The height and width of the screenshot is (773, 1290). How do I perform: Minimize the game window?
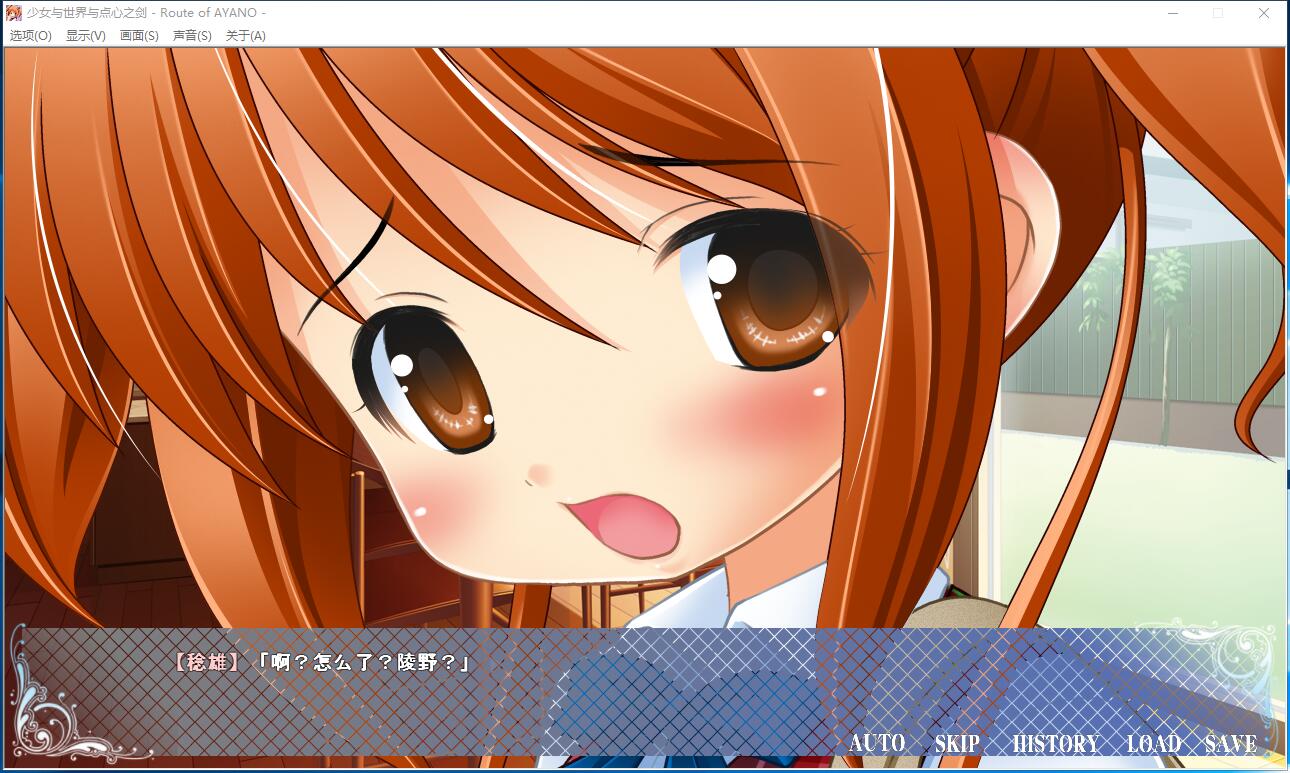1172,13
